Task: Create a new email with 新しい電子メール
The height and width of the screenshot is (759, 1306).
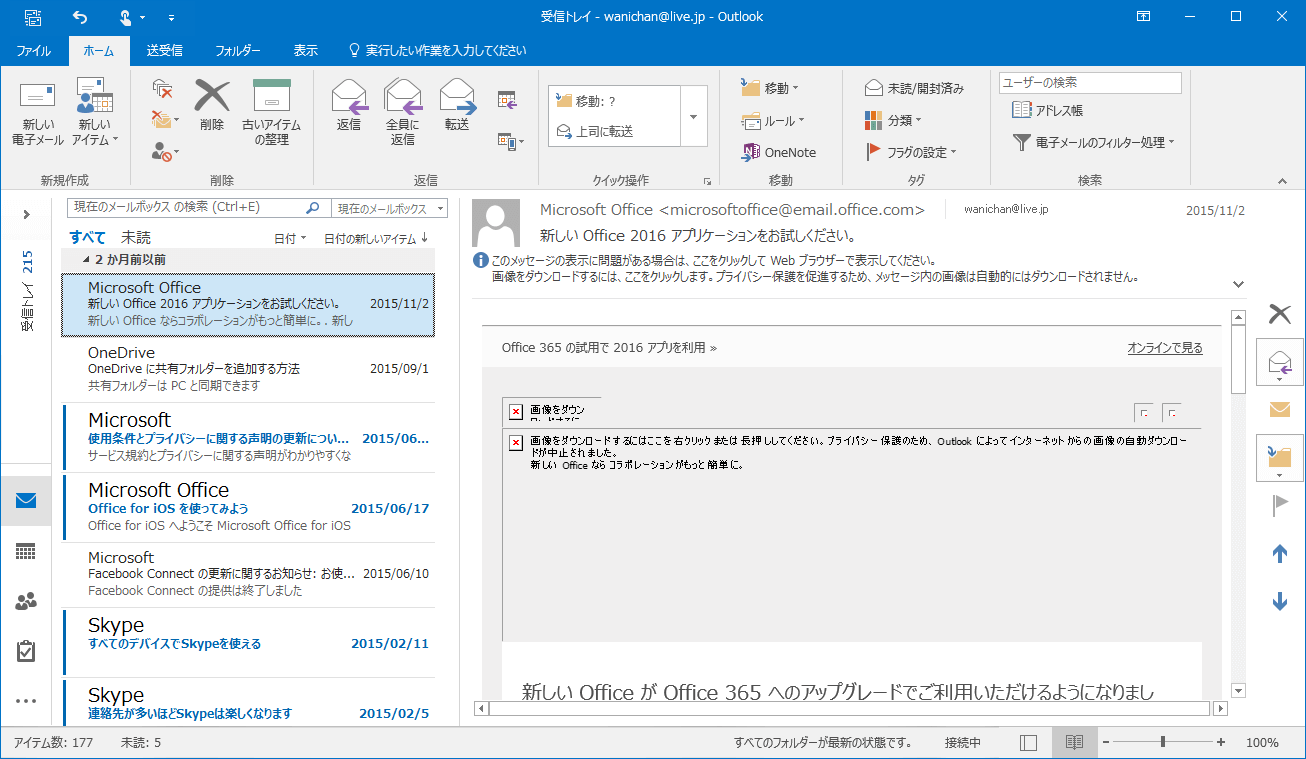Action: [38, 114]
